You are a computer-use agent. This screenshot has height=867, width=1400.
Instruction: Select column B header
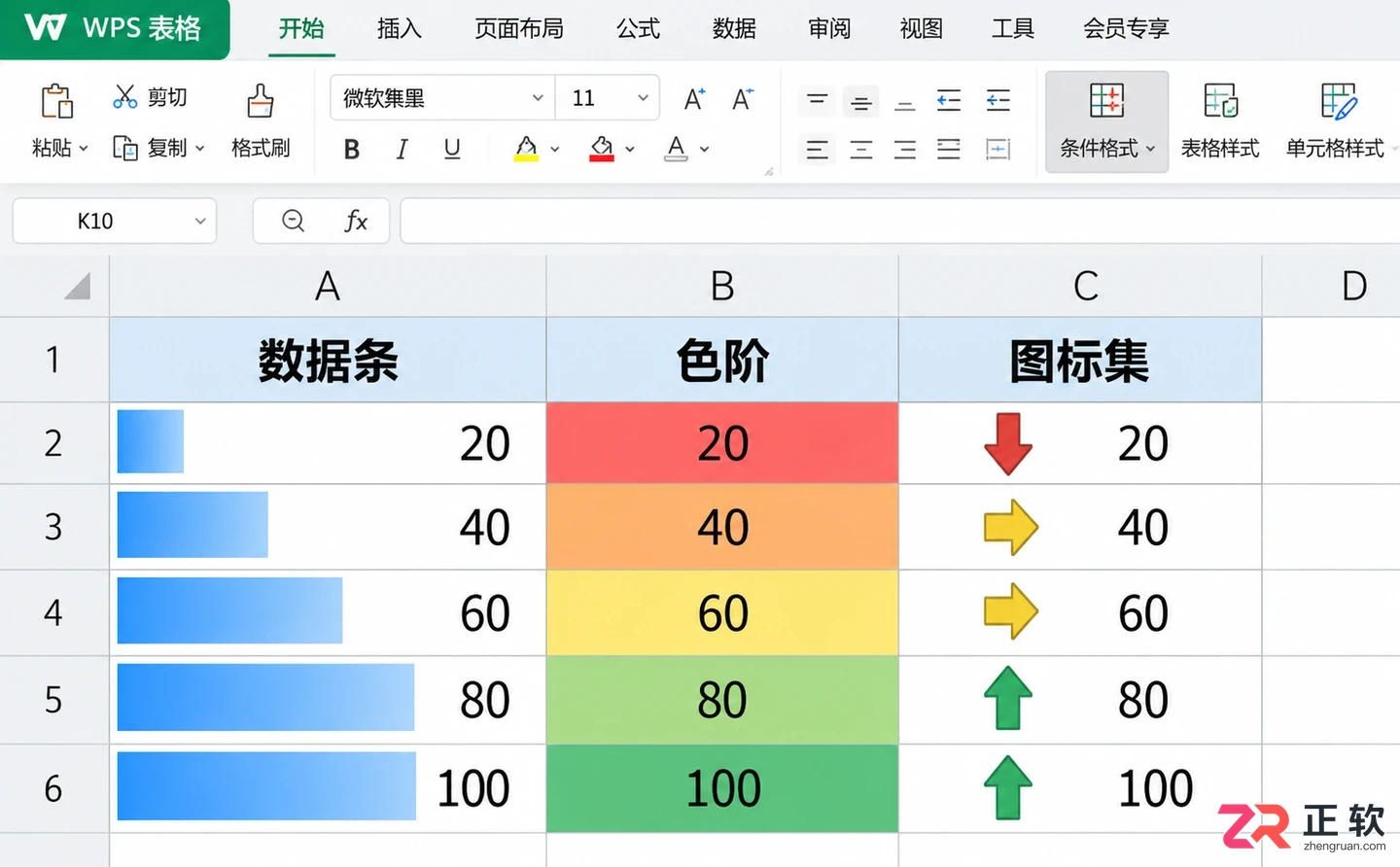click(722, 286)
